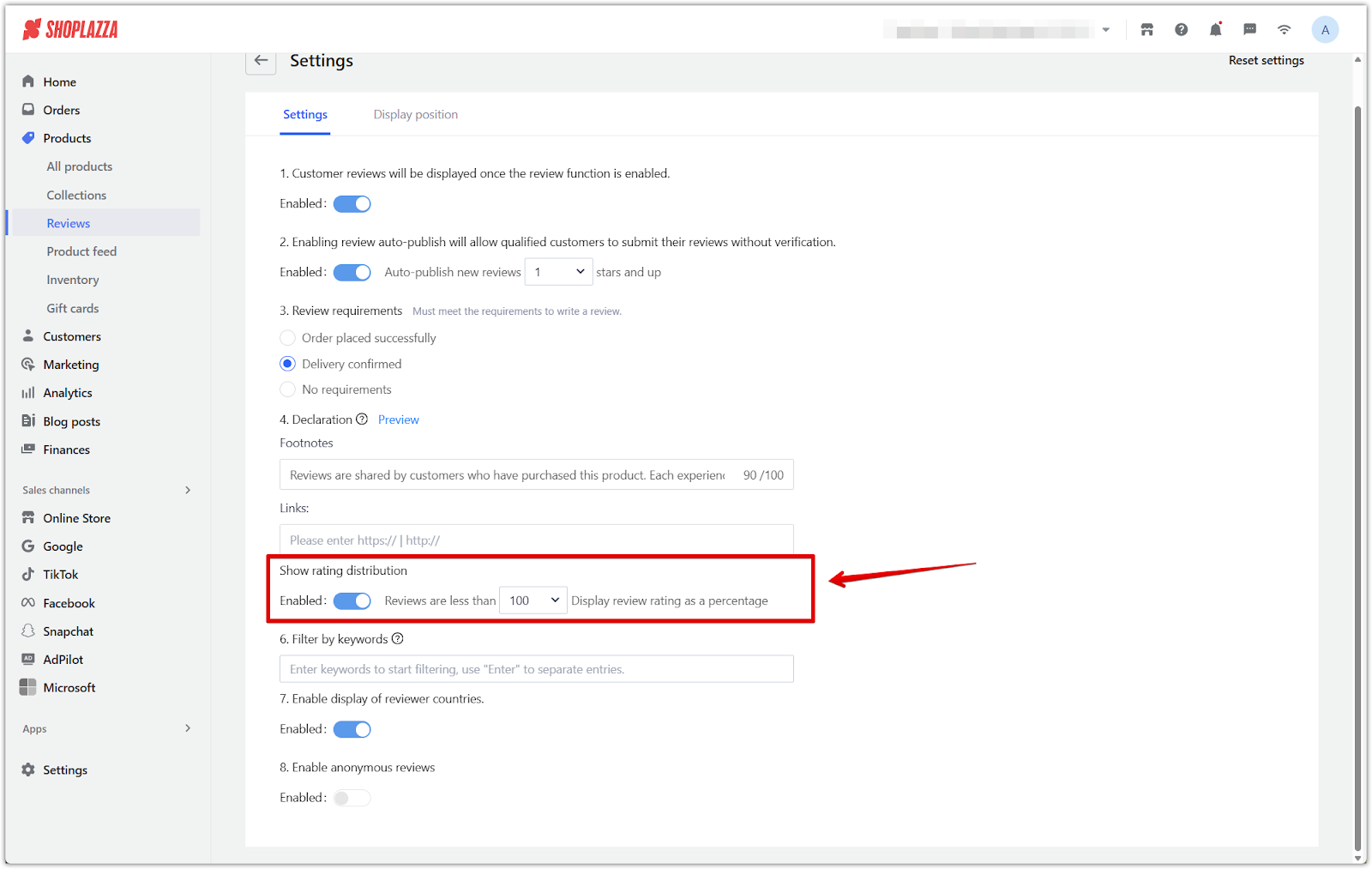Click the Google G icon
The width and height of the screenshot is (1372, 869).
pos(28,546)
